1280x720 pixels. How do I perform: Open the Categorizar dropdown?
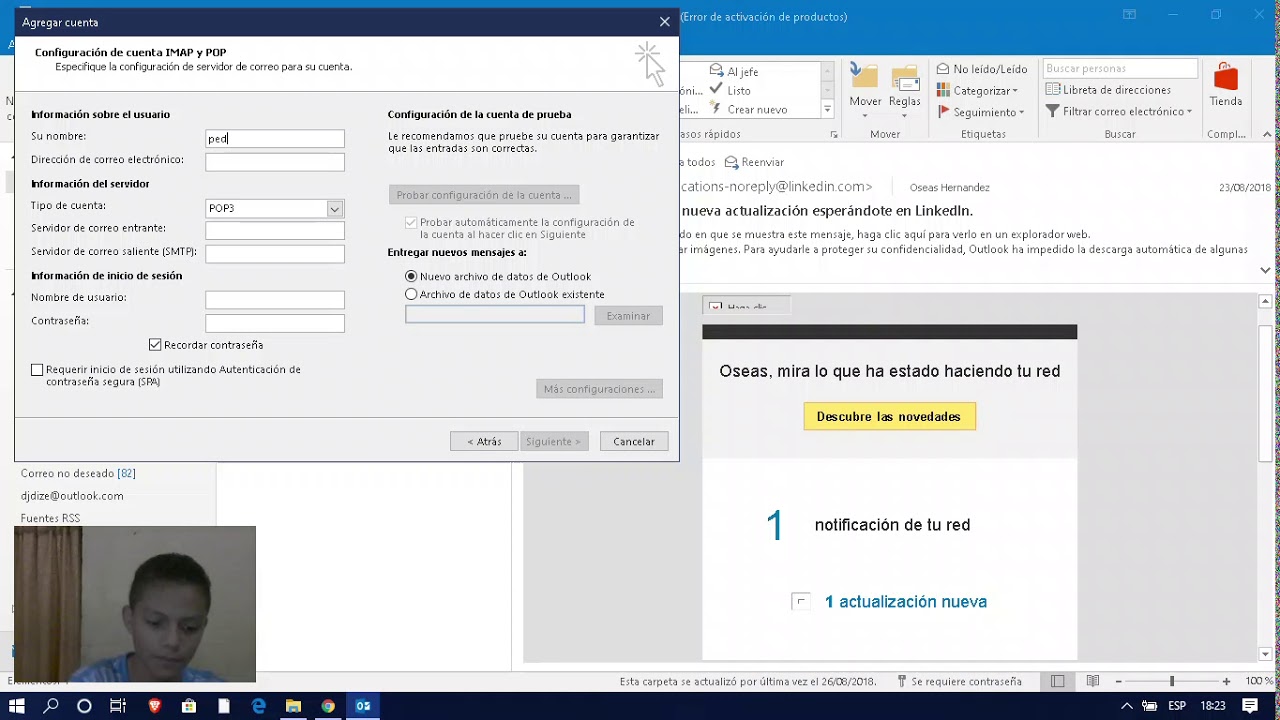coord(1015,91)
